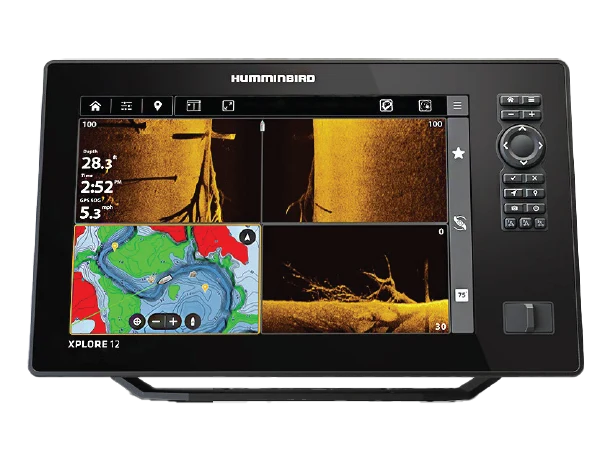Tap the Depth 28.3 ft readout
The image size is (597, 471).
point(99,160)
